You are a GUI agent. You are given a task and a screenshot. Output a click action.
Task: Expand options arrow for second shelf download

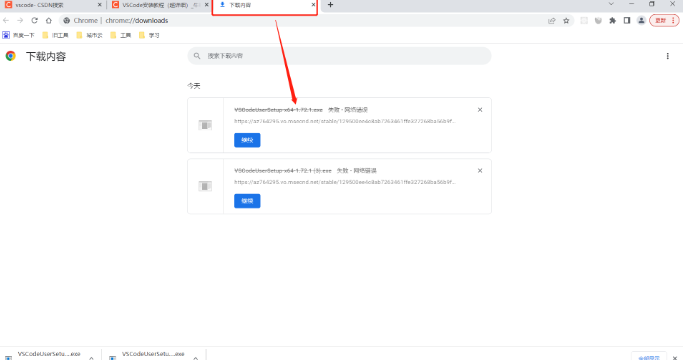pos(196,357)
